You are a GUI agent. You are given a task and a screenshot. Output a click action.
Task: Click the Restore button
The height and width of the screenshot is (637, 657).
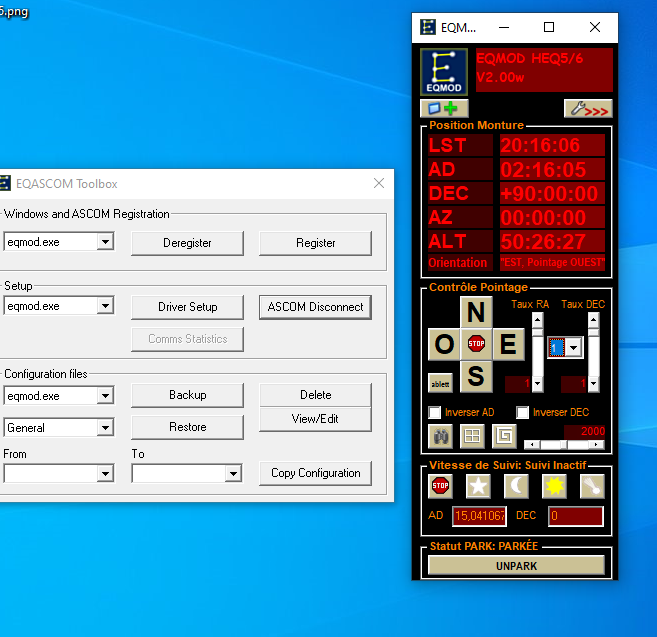coord(187,427)
